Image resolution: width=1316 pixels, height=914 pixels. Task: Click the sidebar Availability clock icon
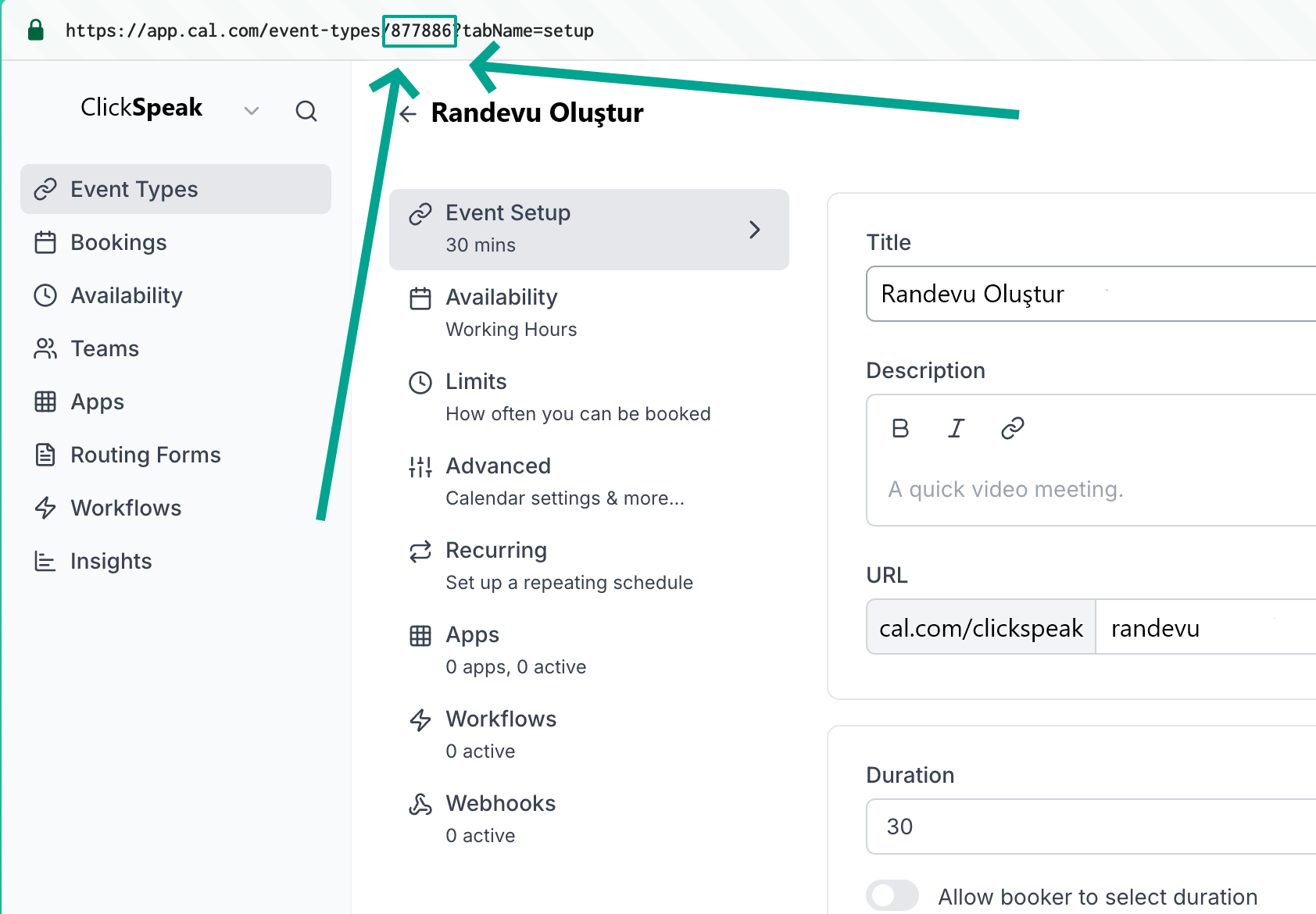click(x=45, y=295)
